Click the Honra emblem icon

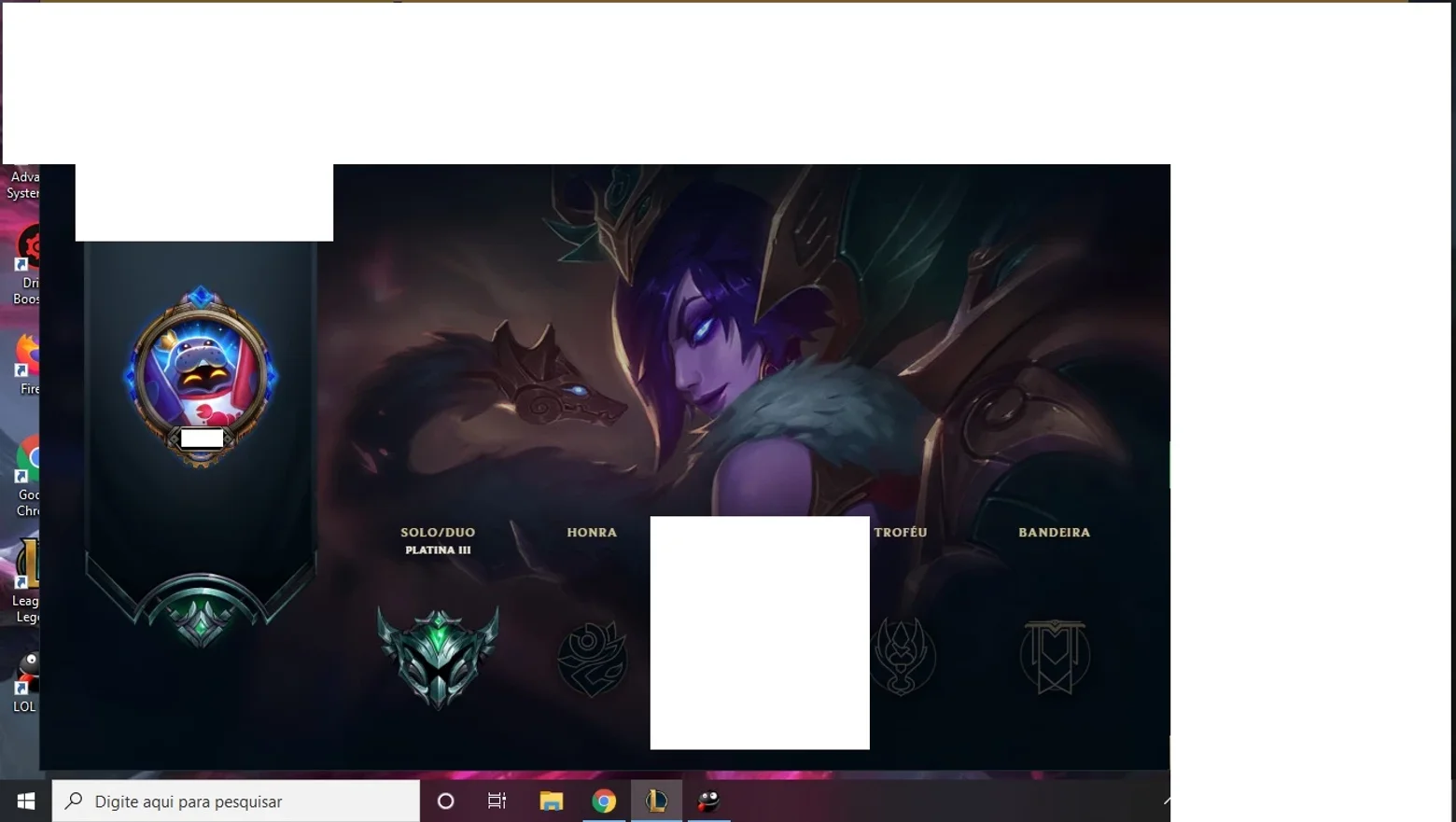point(592,659)
